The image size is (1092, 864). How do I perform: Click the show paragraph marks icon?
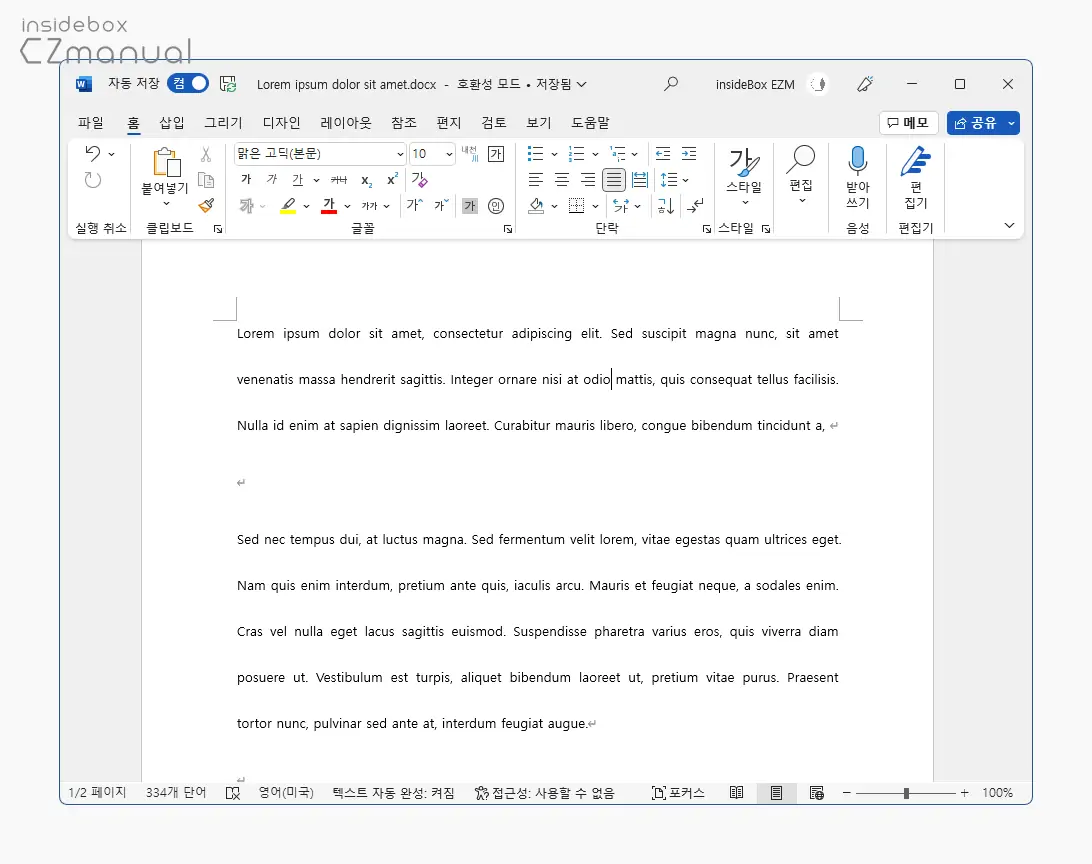[695, 205]
